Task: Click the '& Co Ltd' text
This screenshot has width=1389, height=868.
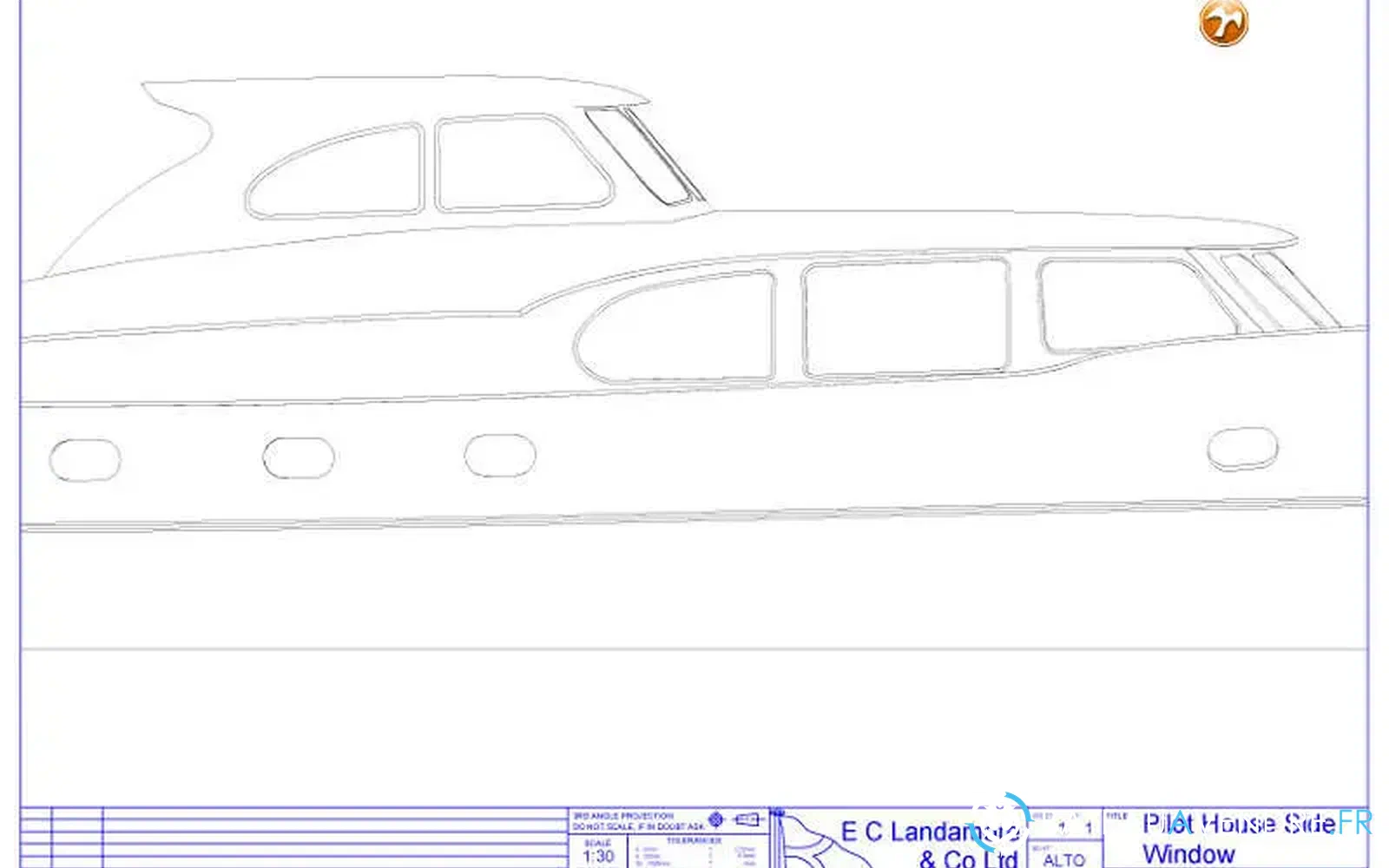Action: pyautogui.click(x=969, y=859)
